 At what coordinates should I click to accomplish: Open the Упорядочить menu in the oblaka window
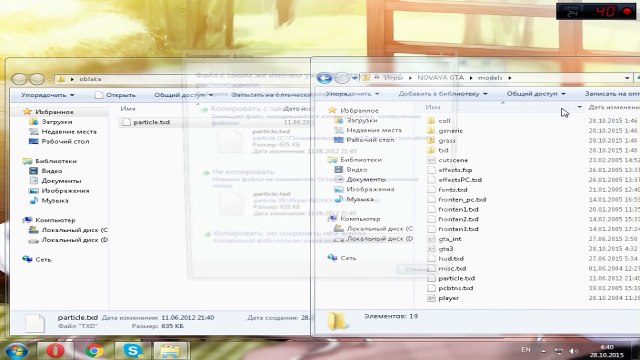tap(48, 95)
